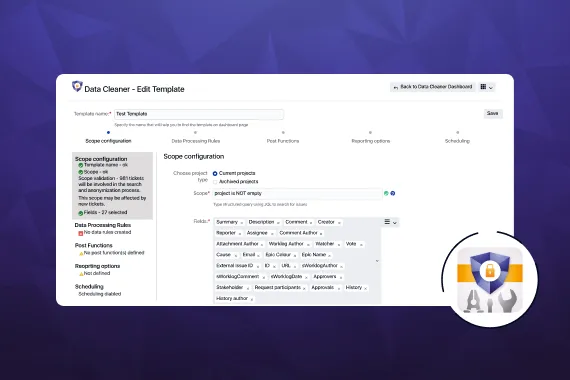Open Scheduling in the sidebar

click(89, 287)
